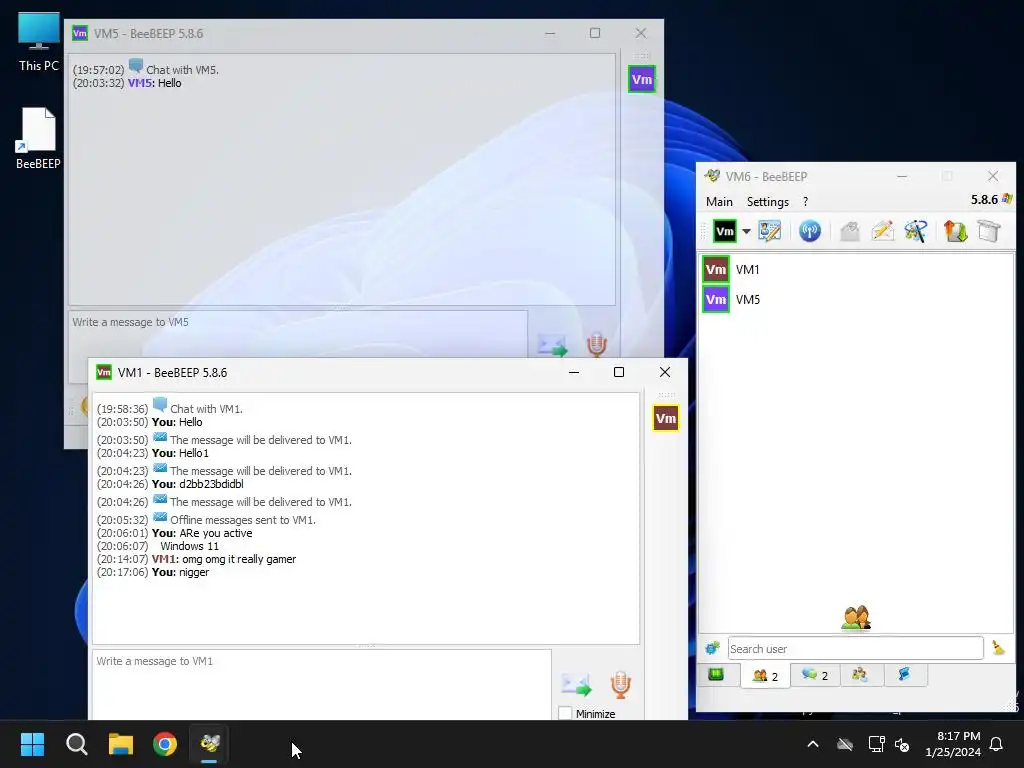The image size is (1024, 768).
Task: Click the 'You: ARe you active' message line
Action: pos(174,533)
